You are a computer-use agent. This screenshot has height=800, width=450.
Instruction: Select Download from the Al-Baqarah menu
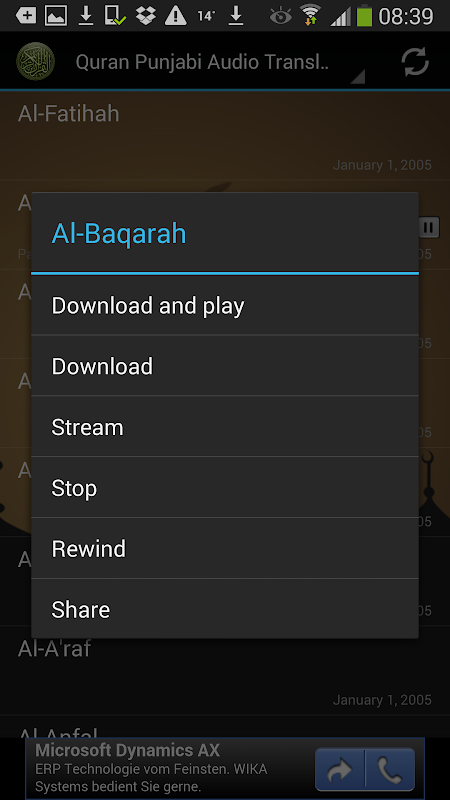(x=225, y=366)
